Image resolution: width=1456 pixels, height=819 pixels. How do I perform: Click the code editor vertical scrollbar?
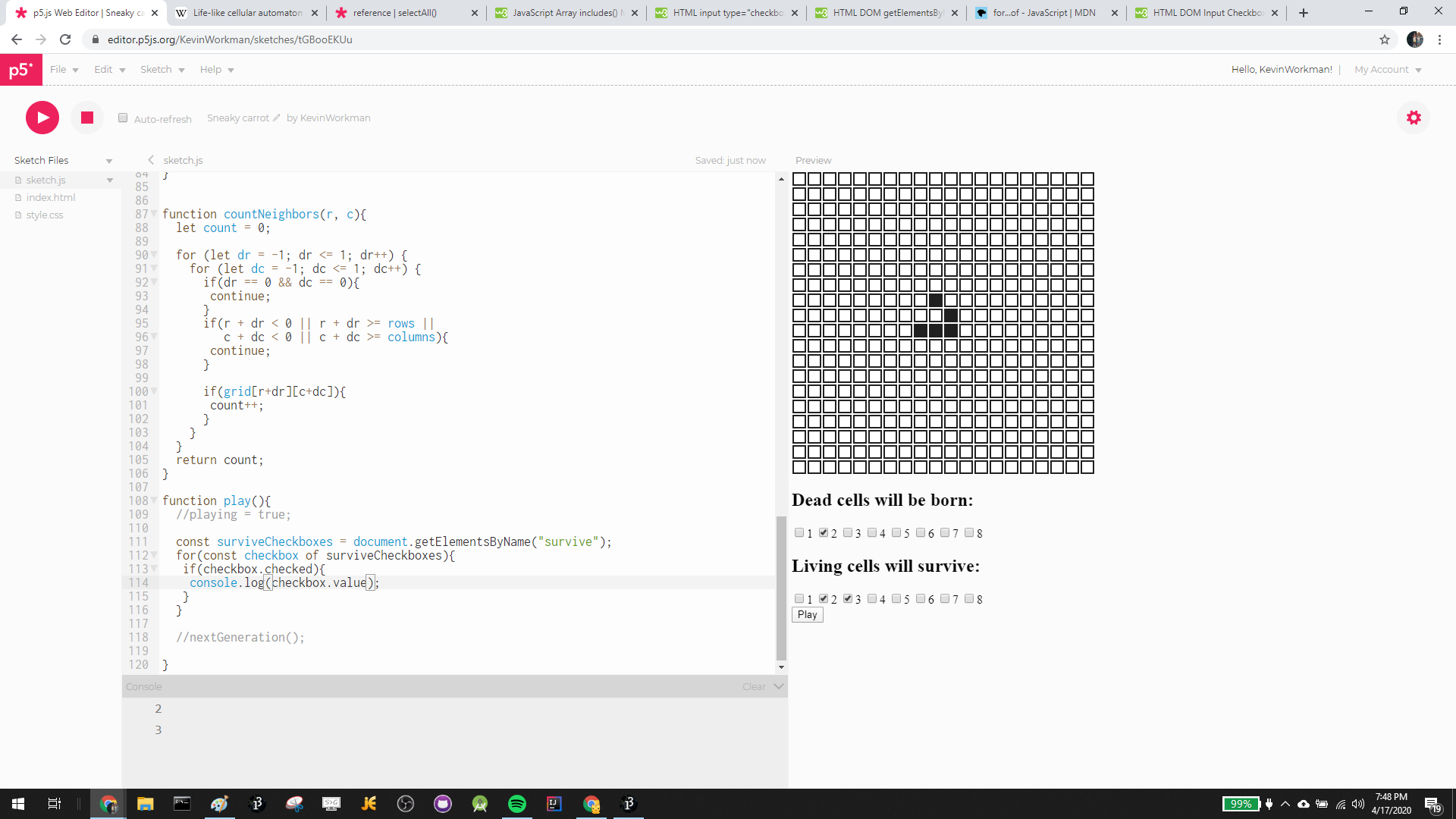[781, 588]
